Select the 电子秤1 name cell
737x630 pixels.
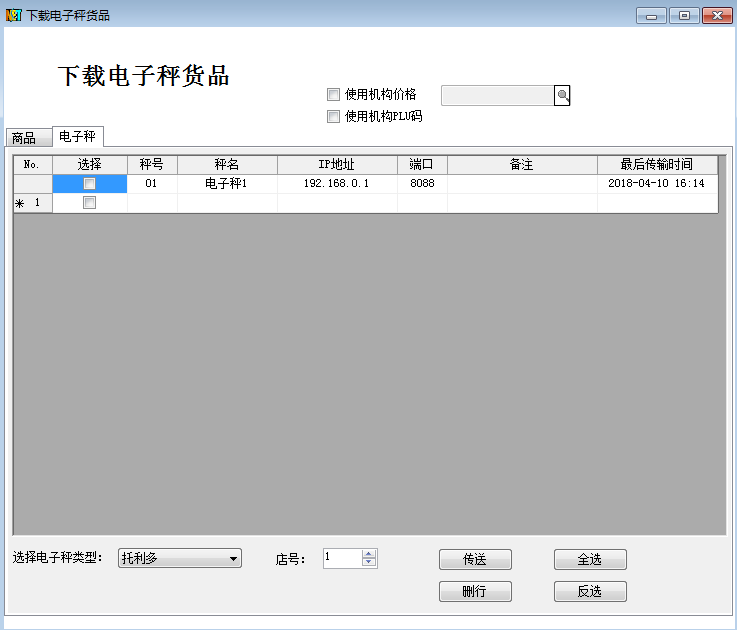tap(227, 183)
